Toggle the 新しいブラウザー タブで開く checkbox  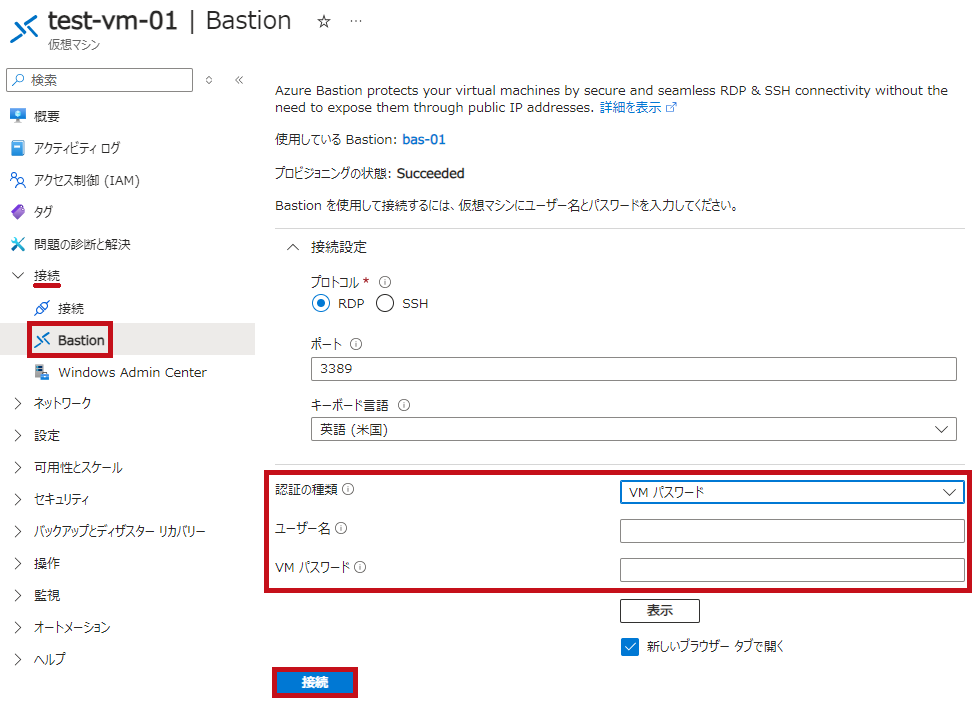(x=630, y=647)
